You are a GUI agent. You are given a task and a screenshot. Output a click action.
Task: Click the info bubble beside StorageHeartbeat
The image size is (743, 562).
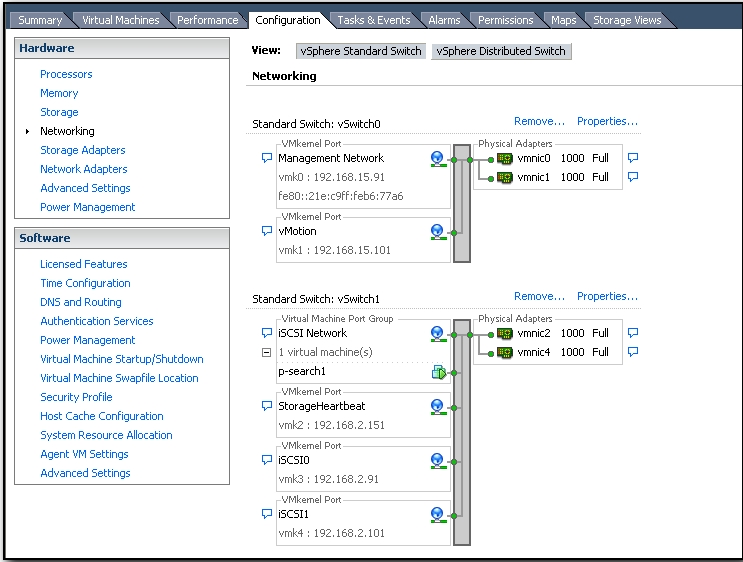(267, 406)
